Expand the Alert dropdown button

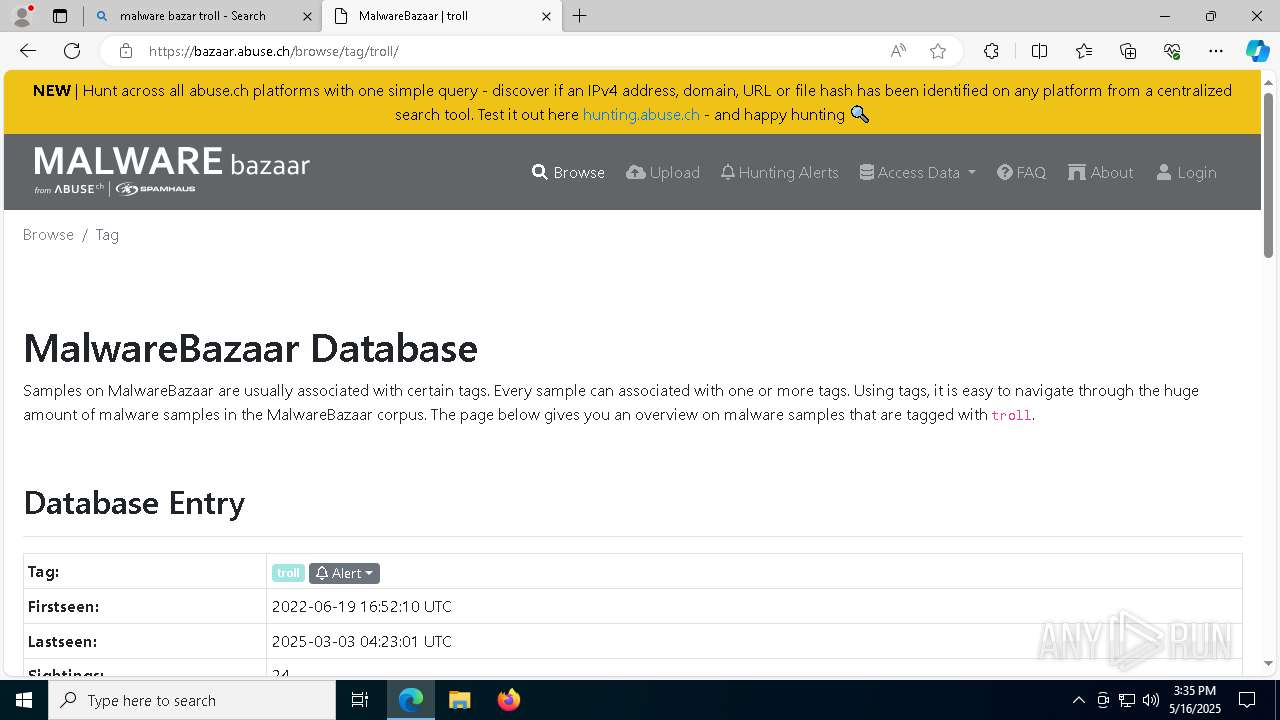[344, 573]
